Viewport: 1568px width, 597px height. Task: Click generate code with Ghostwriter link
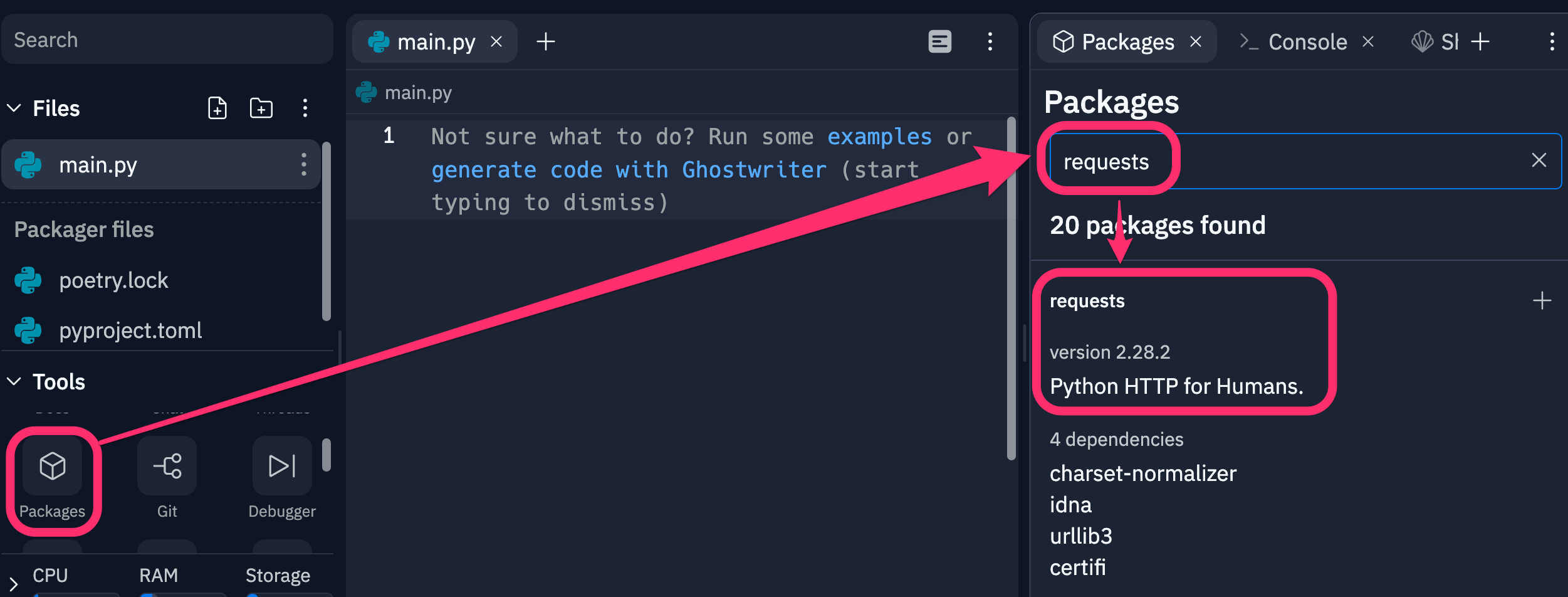pos(629,170)
